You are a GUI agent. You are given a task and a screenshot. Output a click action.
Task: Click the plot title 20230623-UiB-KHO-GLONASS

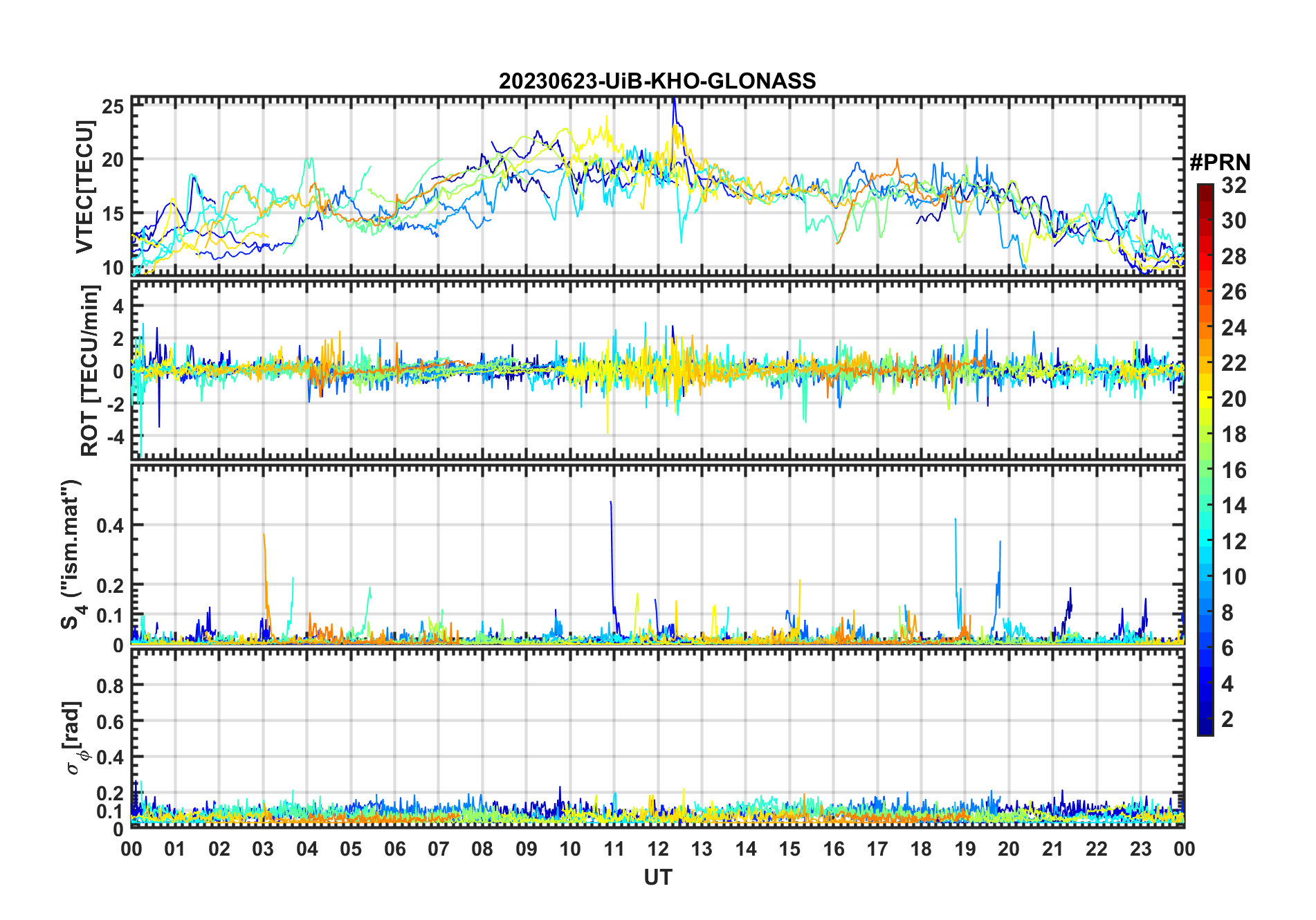pos(657,82)
